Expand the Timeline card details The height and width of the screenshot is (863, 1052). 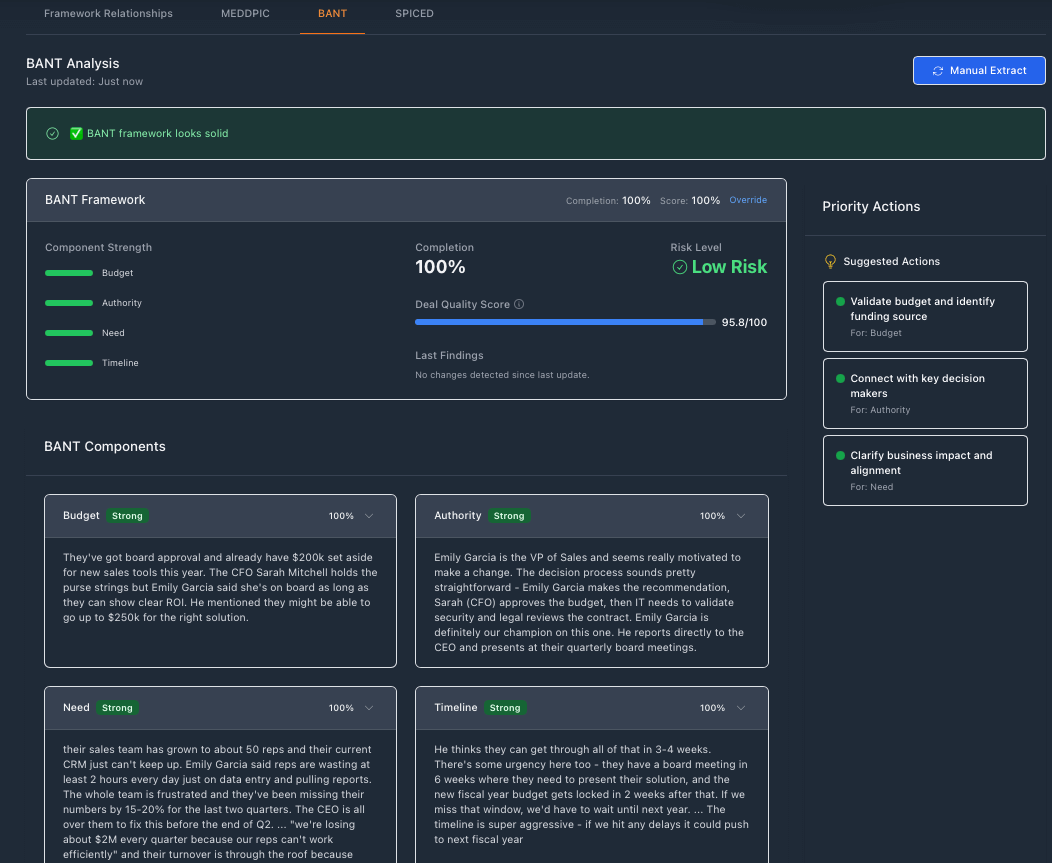[x=740, y=708]
